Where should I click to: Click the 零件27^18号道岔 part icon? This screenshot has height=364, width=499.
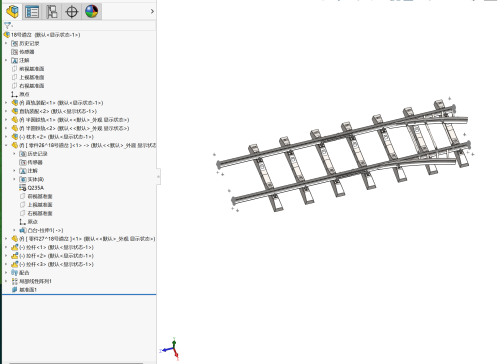coord(15,239)
